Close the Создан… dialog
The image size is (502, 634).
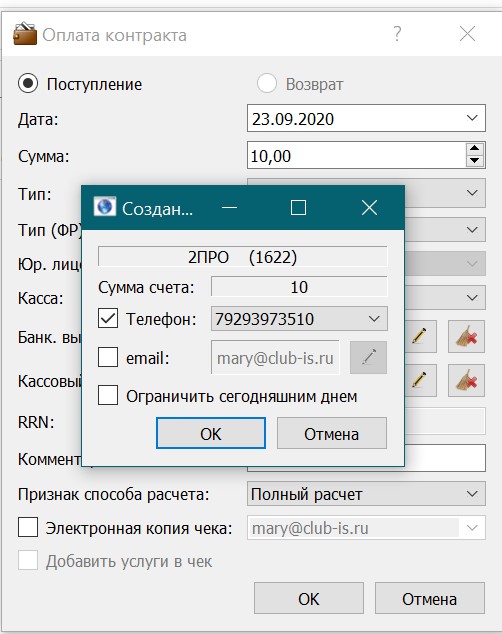(369, 208)
